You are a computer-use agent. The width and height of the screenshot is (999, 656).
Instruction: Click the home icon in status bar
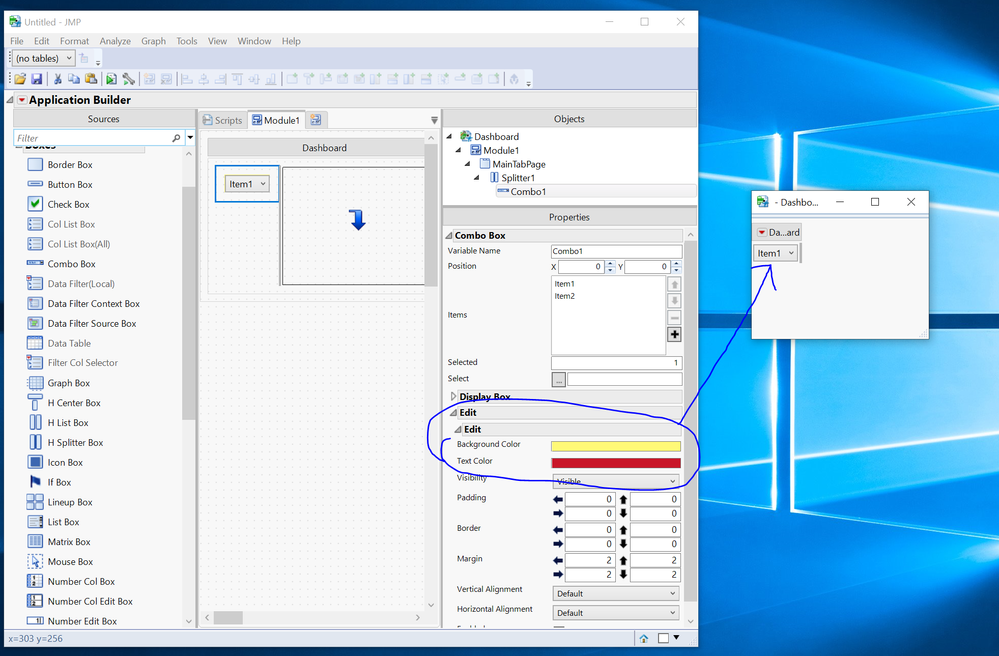[x=643, y=638]
